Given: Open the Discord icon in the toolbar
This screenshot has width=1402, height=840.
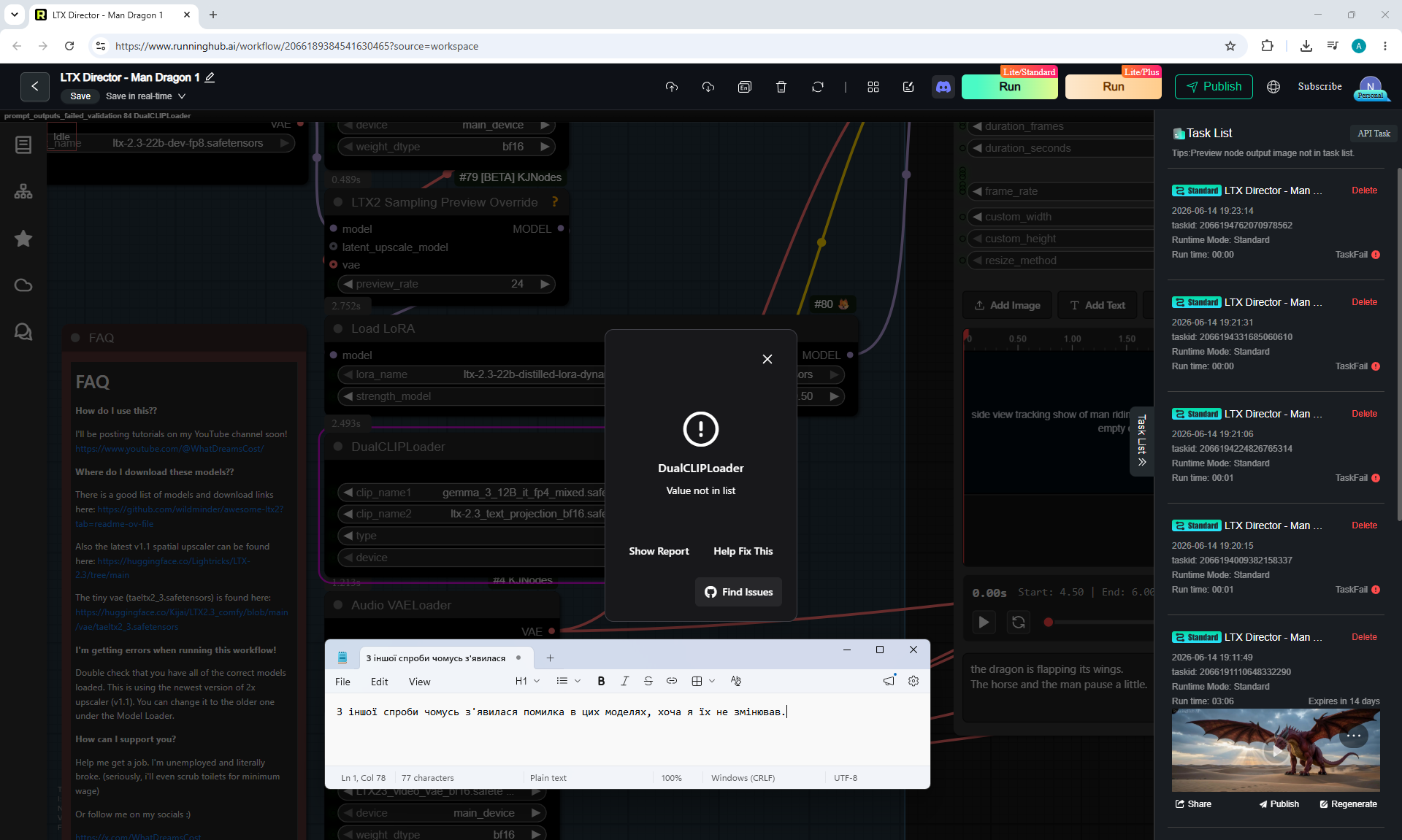Looking at the screenshot, I should tap(943, 87).
